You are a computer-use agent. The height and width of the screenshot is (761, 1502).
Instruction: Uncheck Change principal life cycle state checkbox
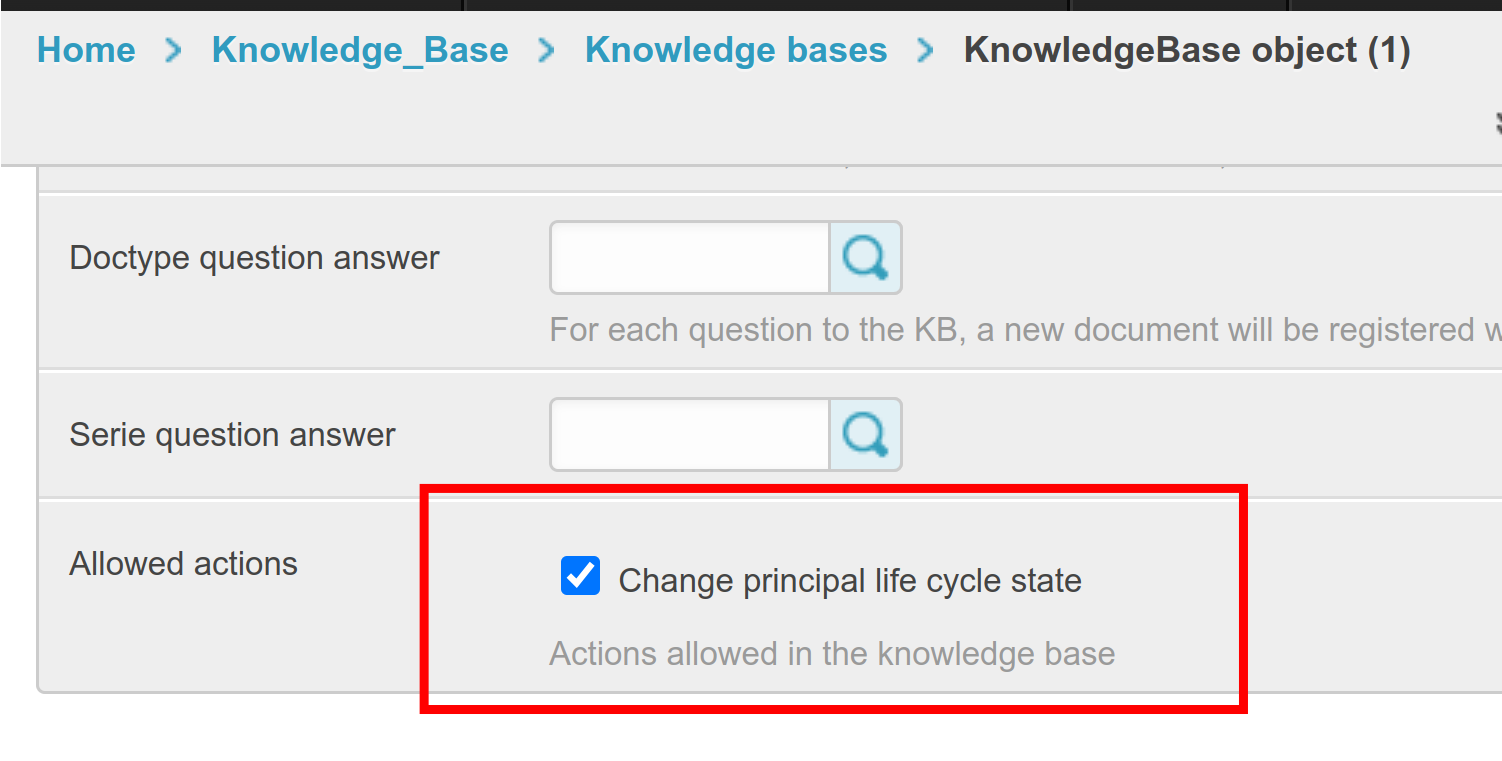point(580,577)
